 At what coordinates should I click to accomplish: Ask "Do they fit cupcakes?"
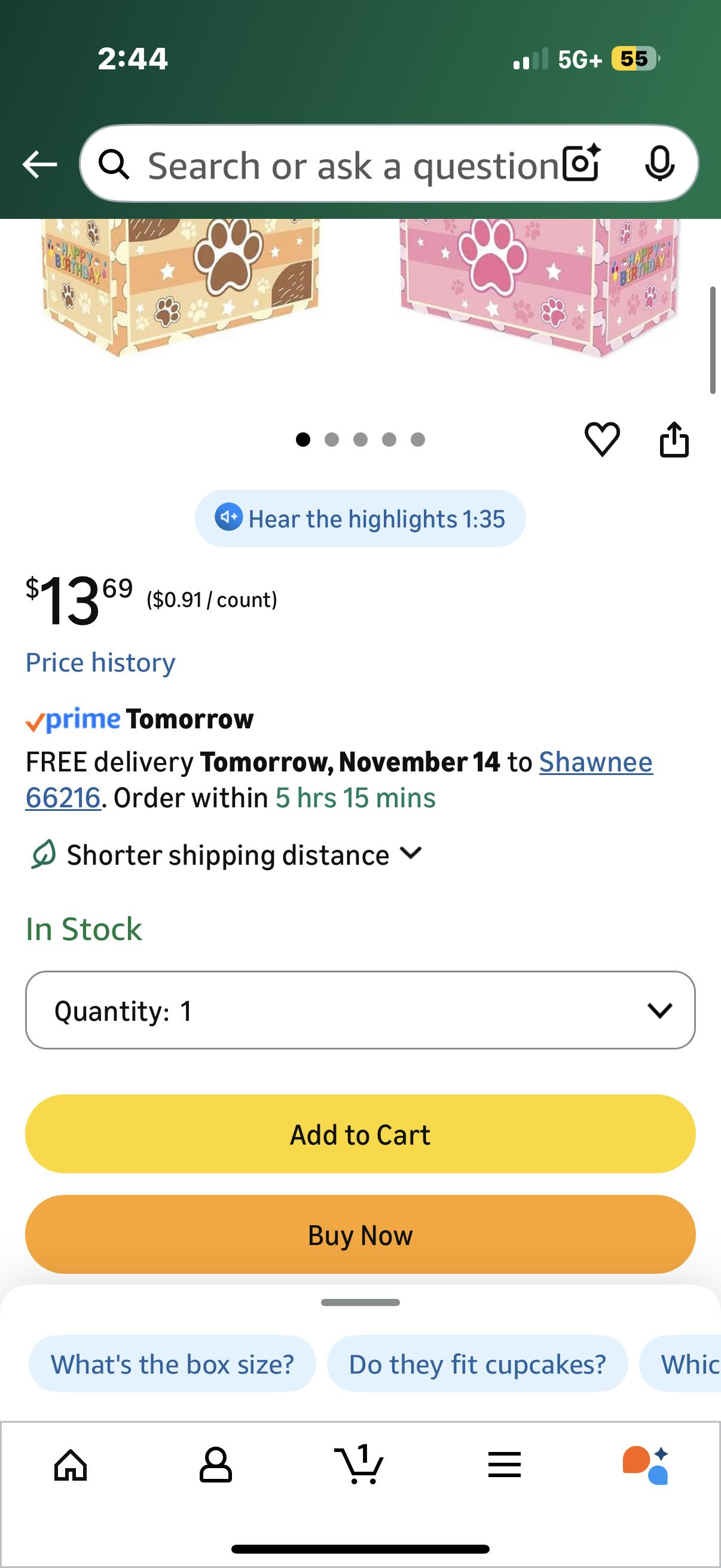point(477,1364)
